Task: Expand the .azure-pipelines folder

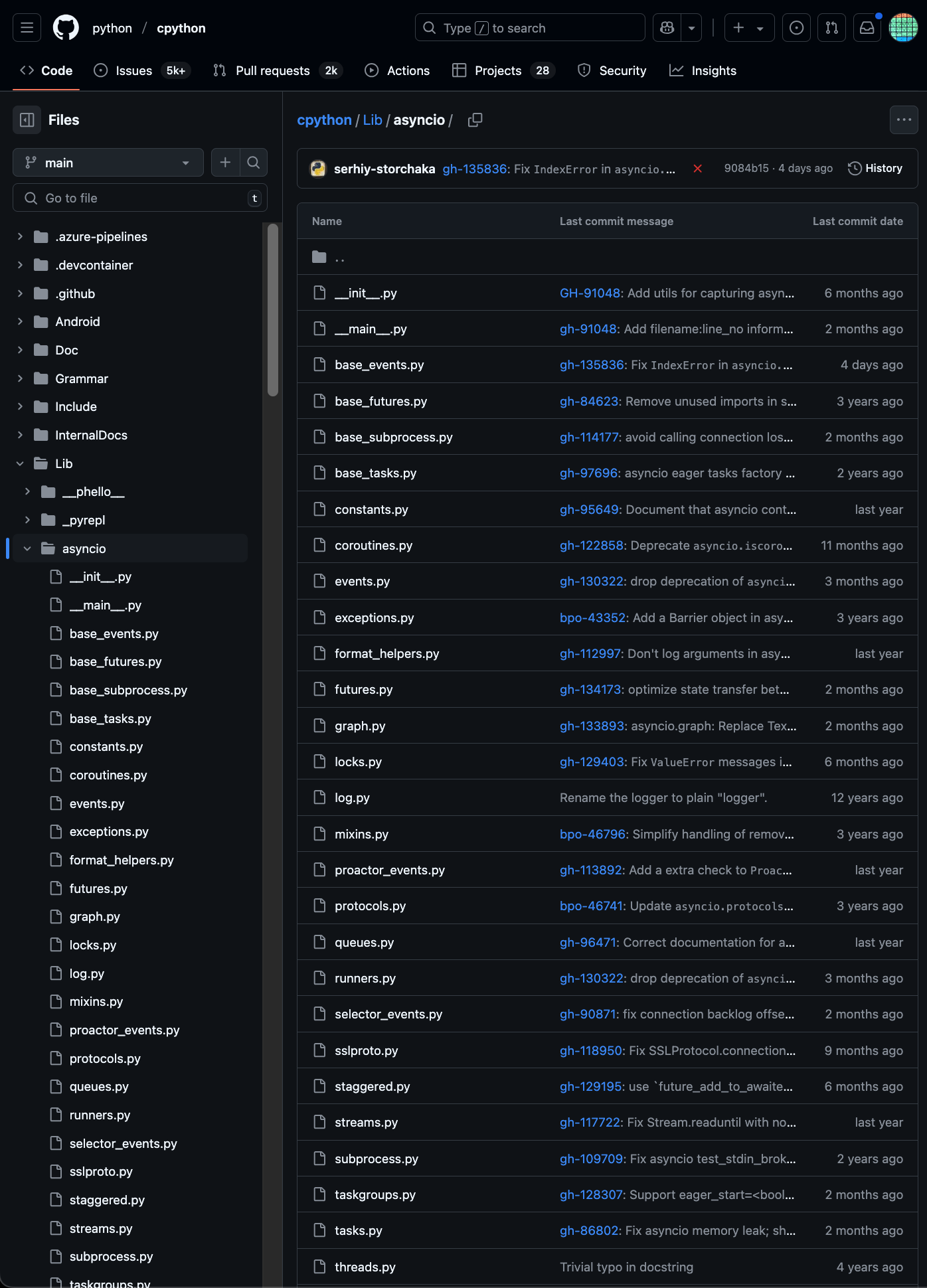Action: [x=20, y=237]
